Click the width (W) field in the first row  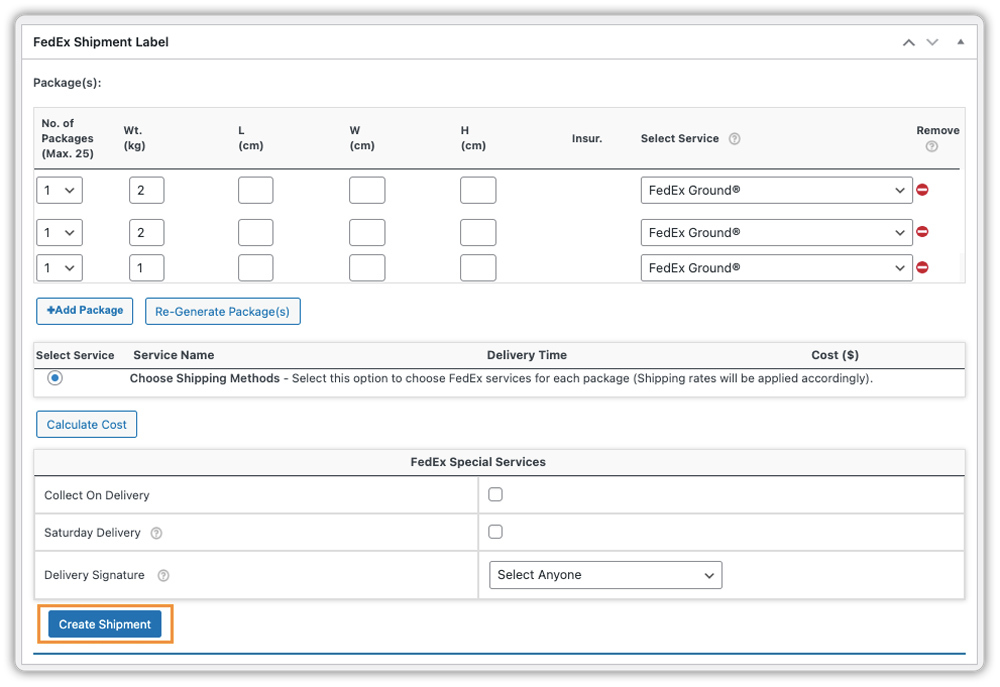367,190
